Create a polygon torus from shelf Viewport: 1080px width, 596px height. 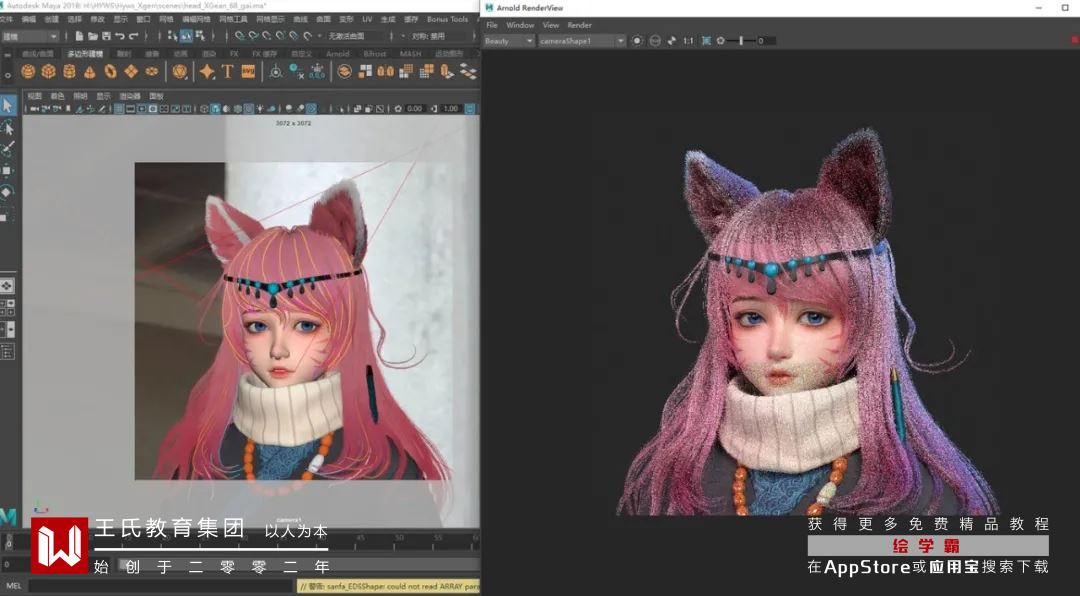(x=110, y=71)
